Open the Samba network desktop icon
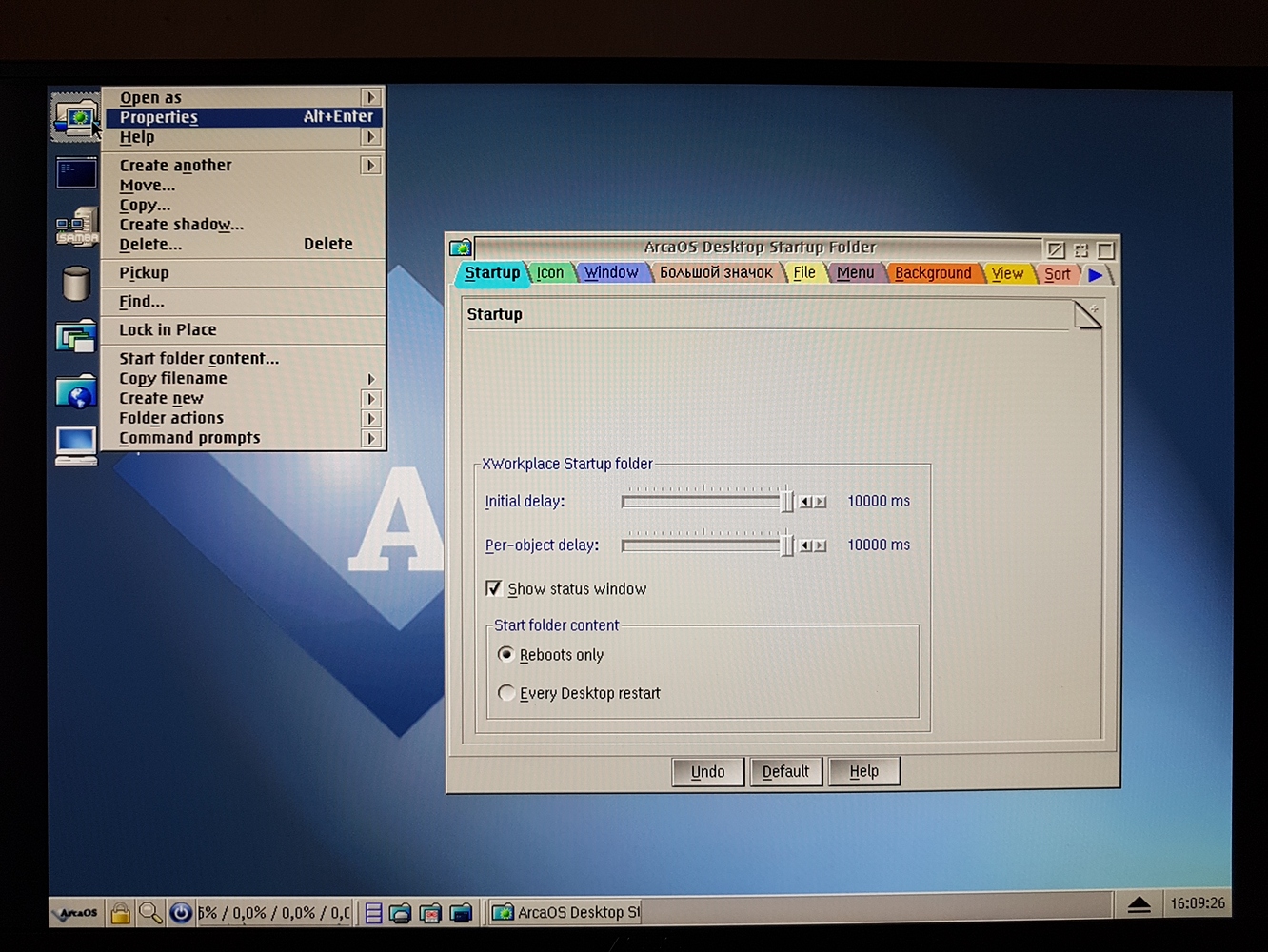This screenshot has width=1268, height=952. [76, 227]
